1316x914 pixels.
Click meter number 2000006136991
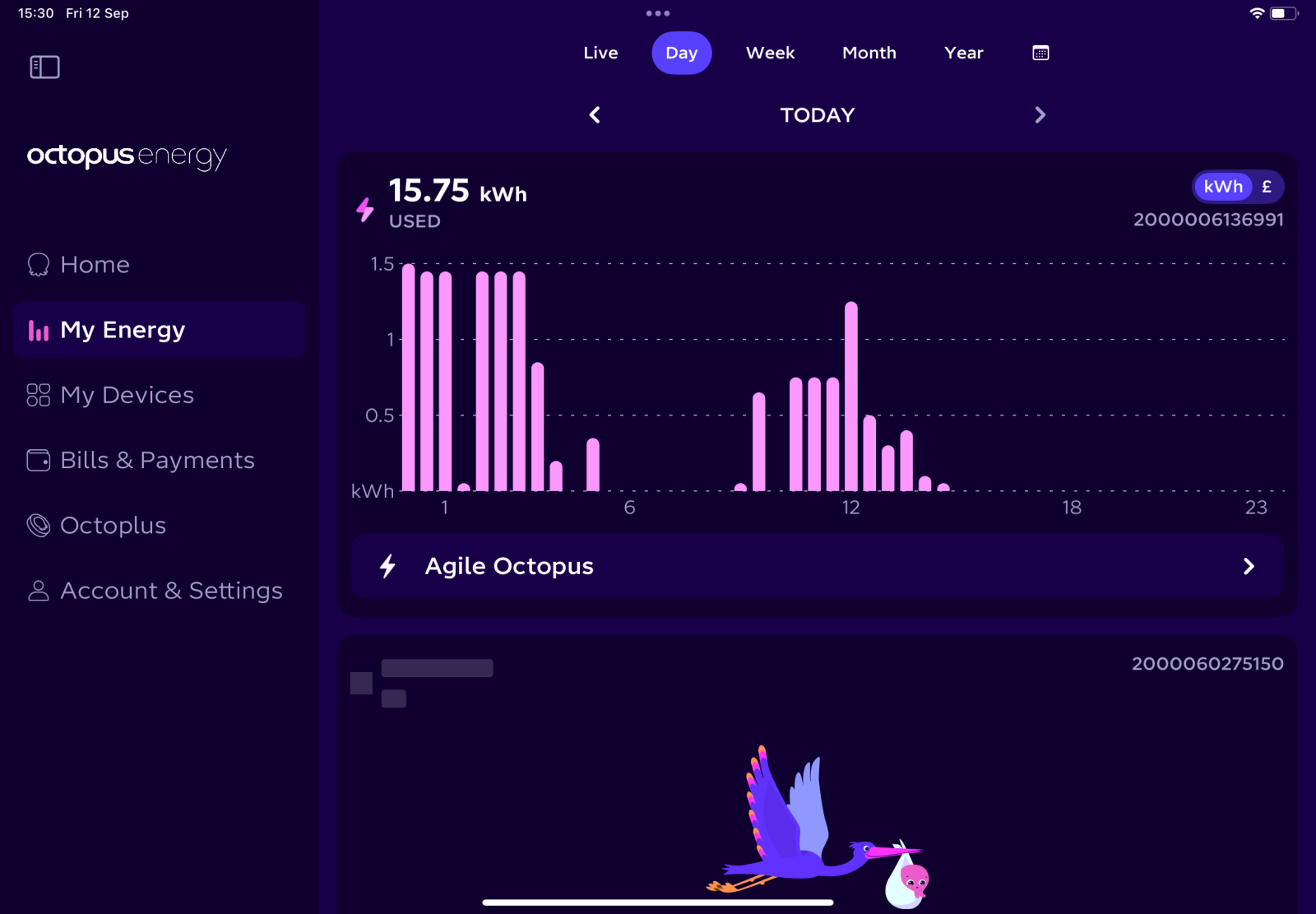pyautogui.click(x=1208, y=220)
